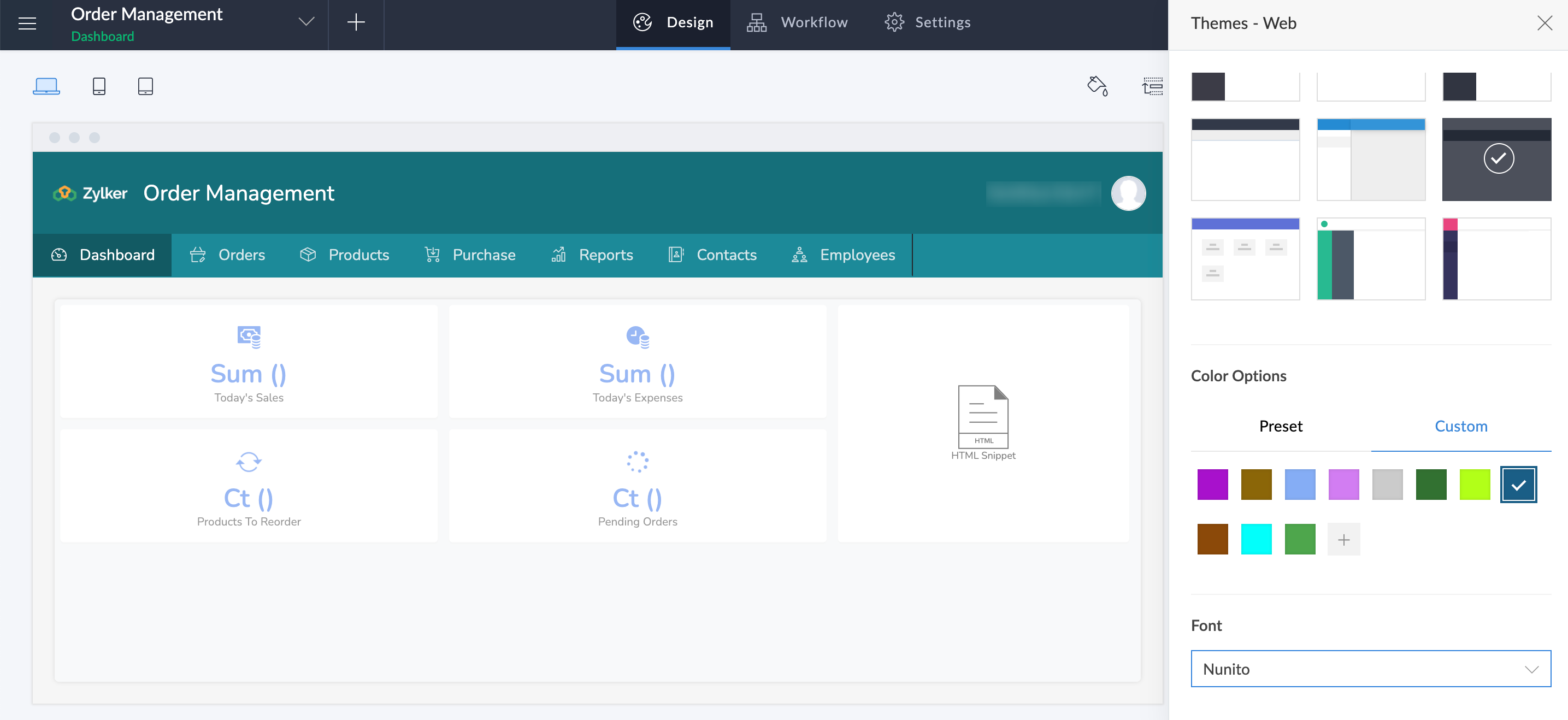Viewport: 1568px width, 720px height.
Task: Click the paint bucket theme icon
Action: (x=1098, y=86)
